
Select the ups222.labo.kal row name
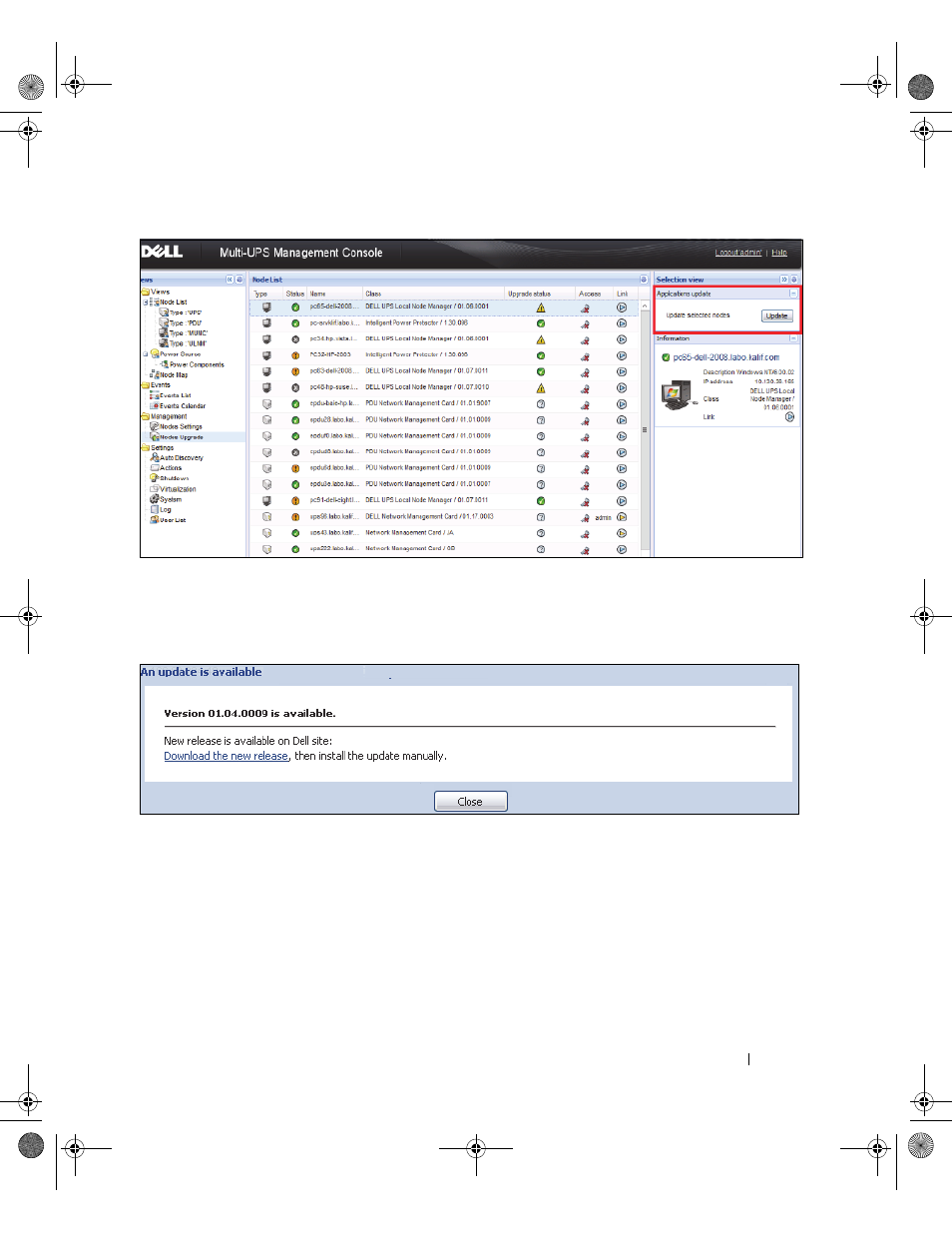[x=333, y=548]
